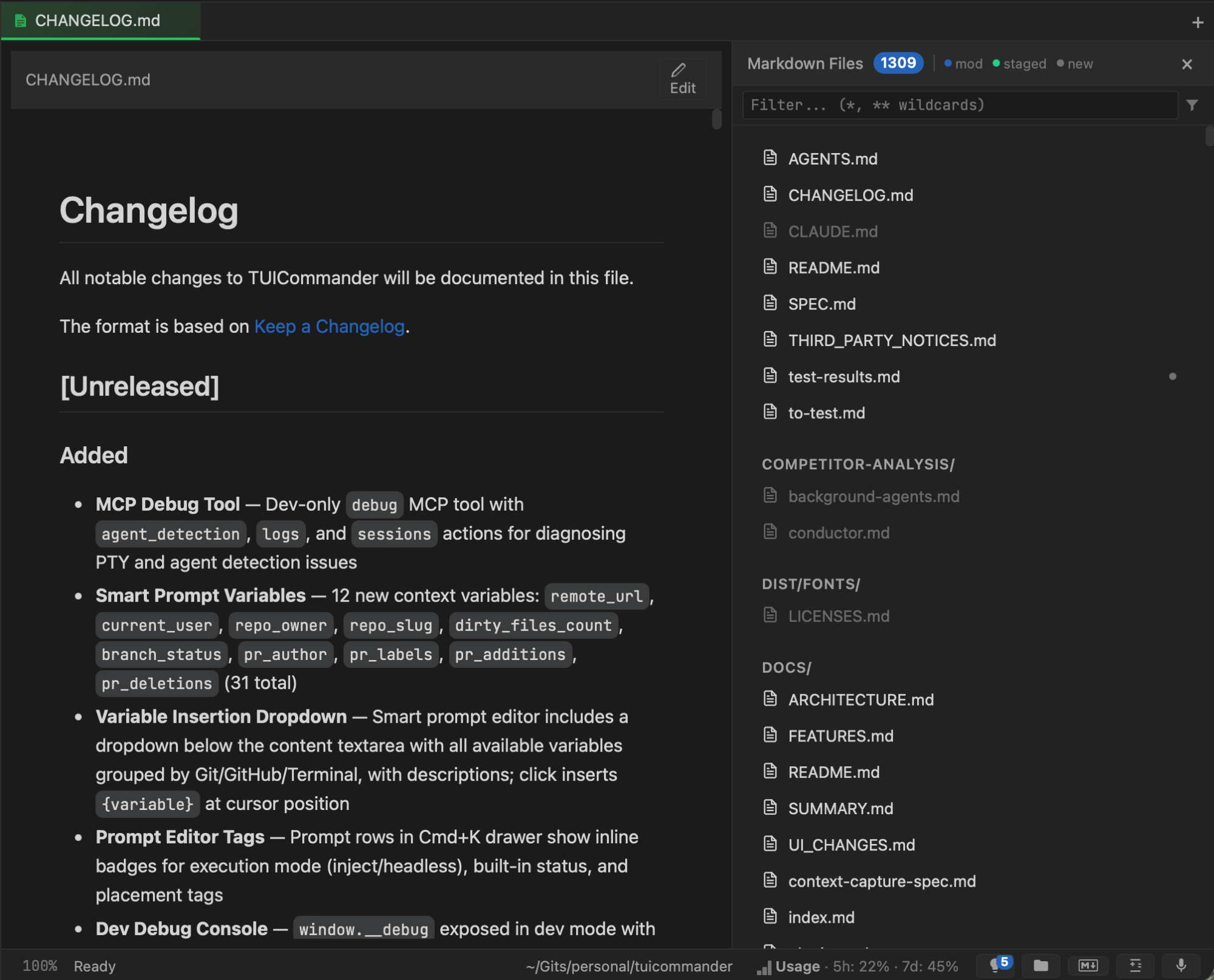This screenshot has width=1214, height=980.
Task: Select the document icon next to AGENTS.md
Action: (770, 158)
